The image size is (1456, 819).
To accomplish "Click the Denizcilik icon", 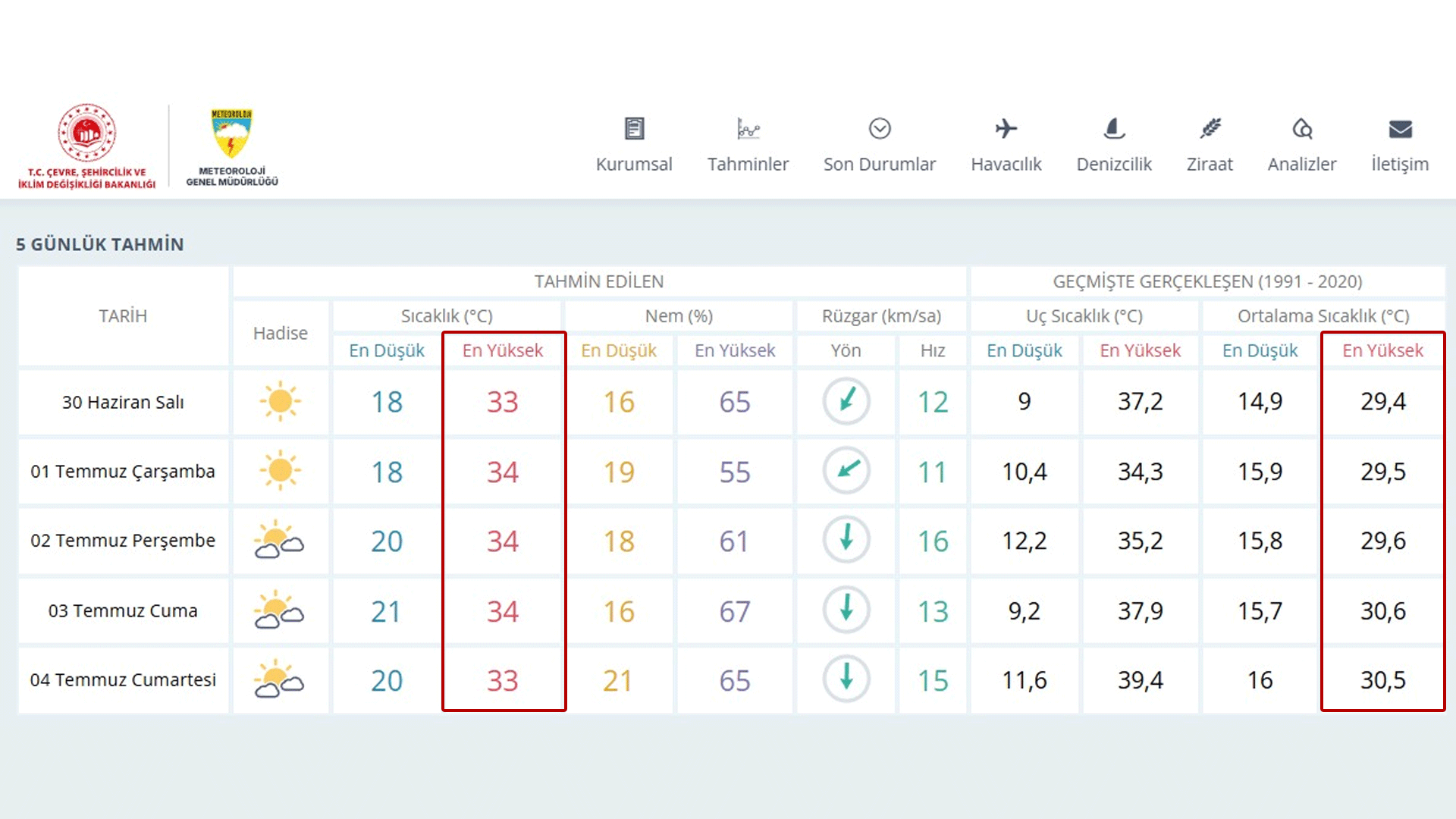I will 1114,129.
